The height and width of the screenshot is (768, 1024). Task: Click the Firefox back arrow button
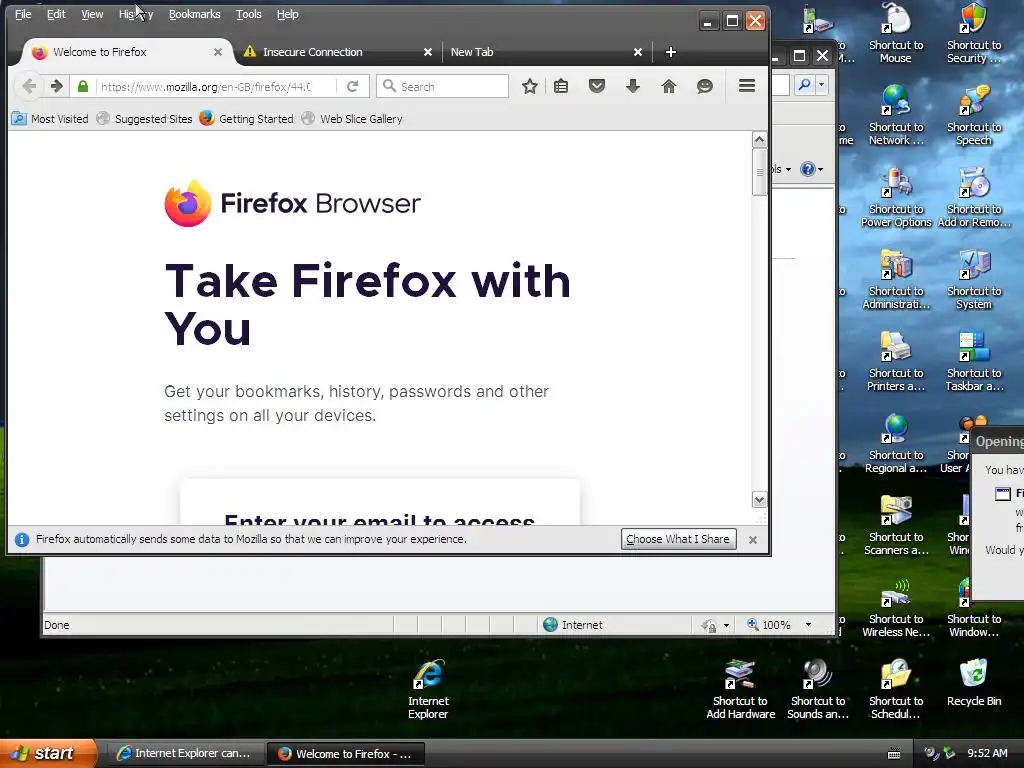[x=29, y=86]
